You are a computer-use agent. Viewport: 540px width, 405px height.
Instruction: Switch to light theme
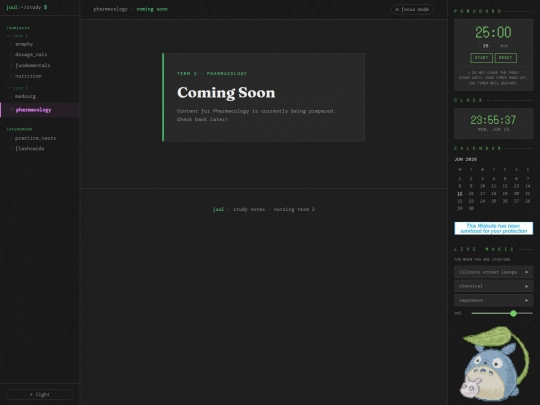40,394
